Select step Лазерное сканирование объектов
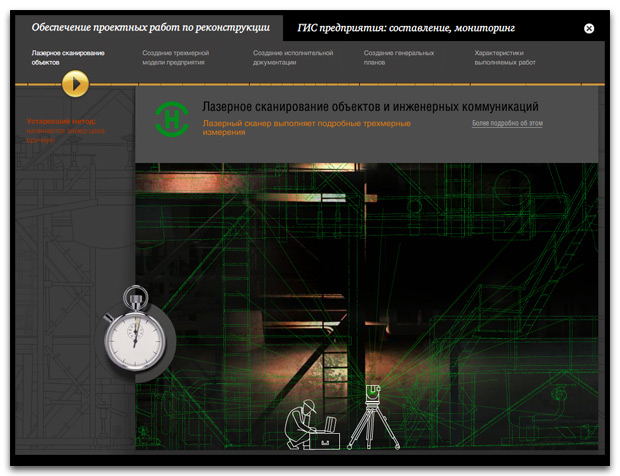Screen dimensions: 620x476 coord(66,56)
